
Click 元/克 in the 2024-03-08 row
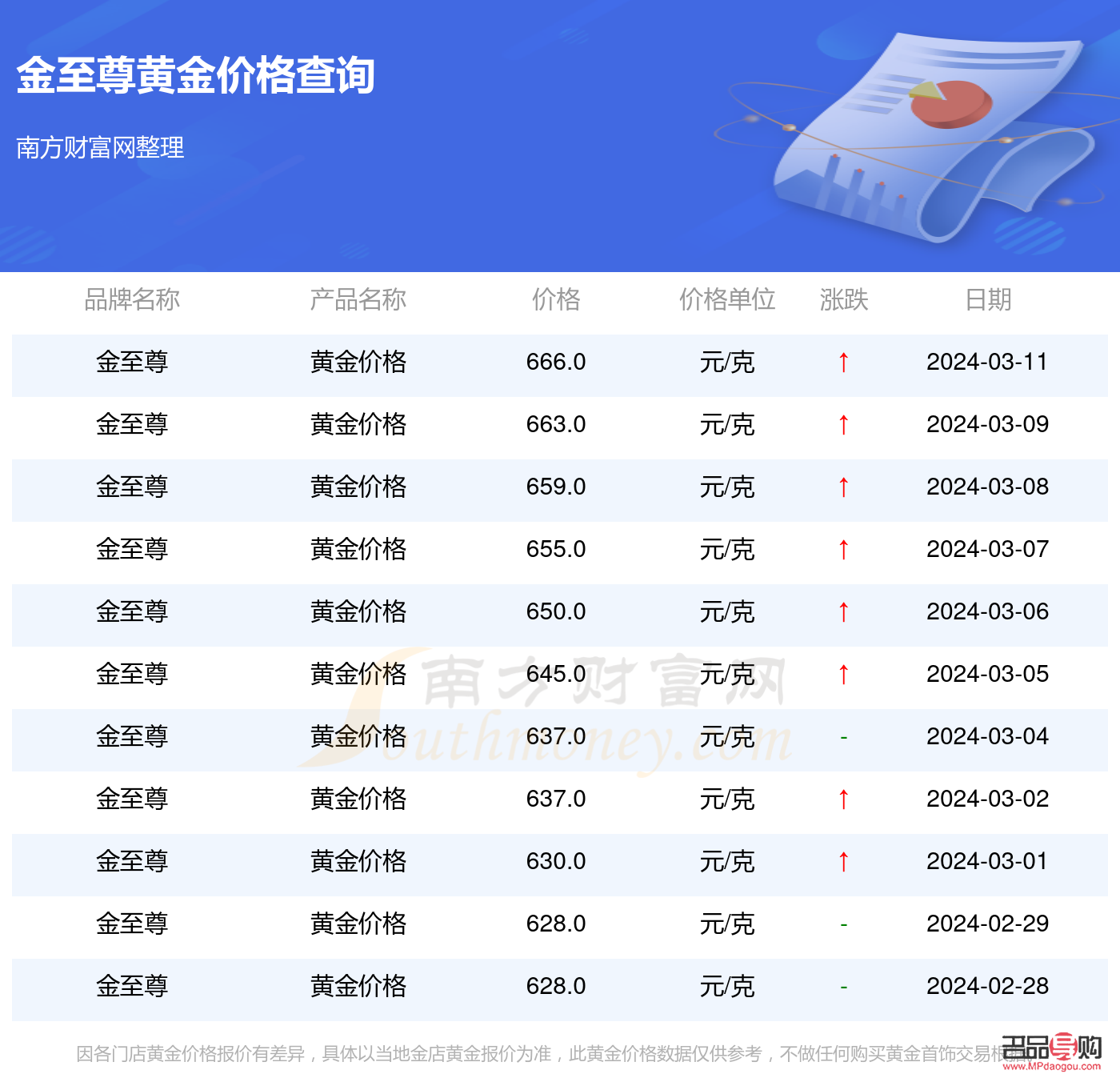pos(727,487)
